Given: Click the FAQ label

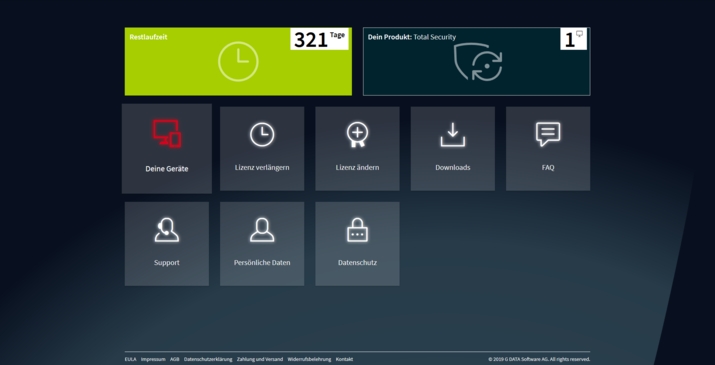Looking at the screenshot, I should coord(548,167).
